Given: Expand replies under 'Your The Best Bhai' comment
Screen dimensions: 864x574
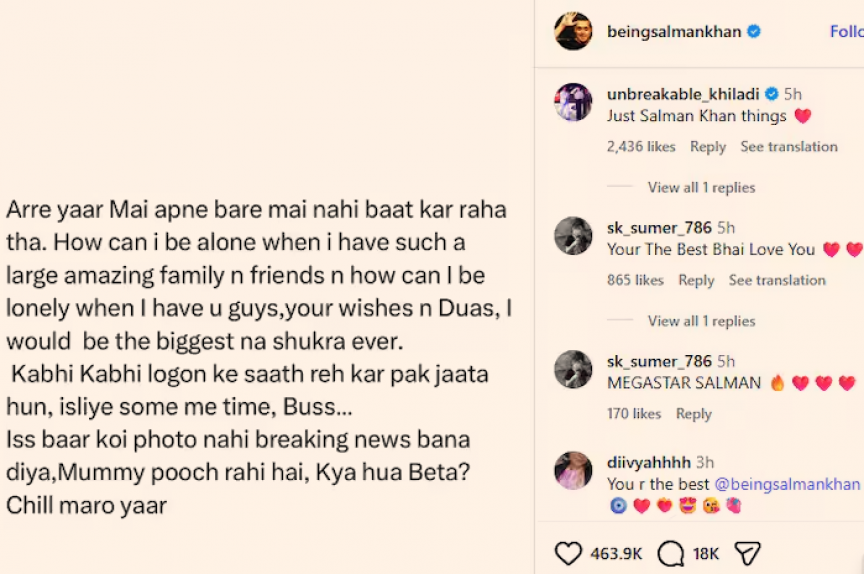Looking at the screenshot, I should click(x=701, y=321).
